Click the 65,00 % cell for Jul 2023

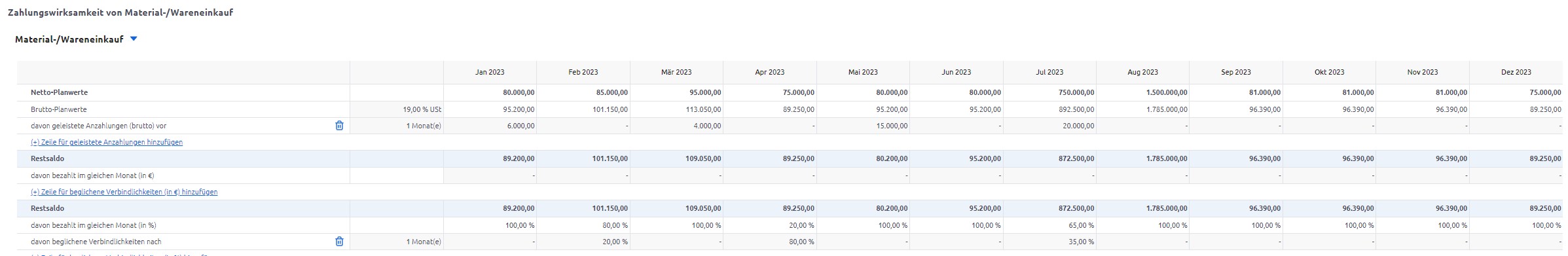(x=1049, y=225)
